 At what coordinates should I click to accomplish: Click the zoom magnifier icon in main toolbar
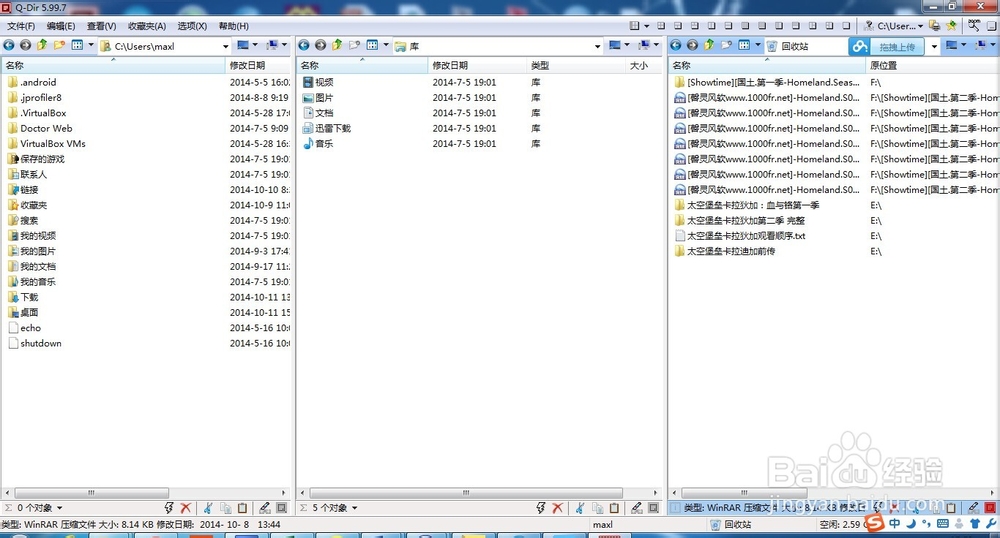click(x=974, y=25)
